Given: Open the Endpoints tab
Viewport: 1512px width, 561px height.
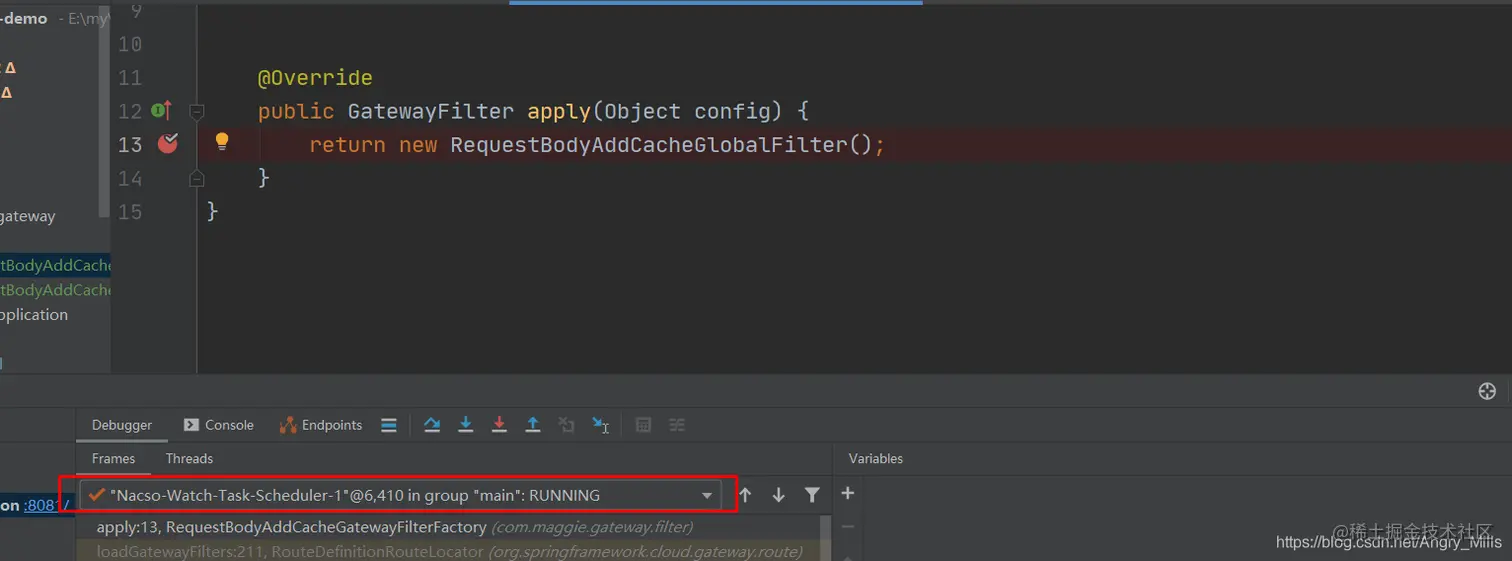Looking at the screenshot, I should 321,425.
